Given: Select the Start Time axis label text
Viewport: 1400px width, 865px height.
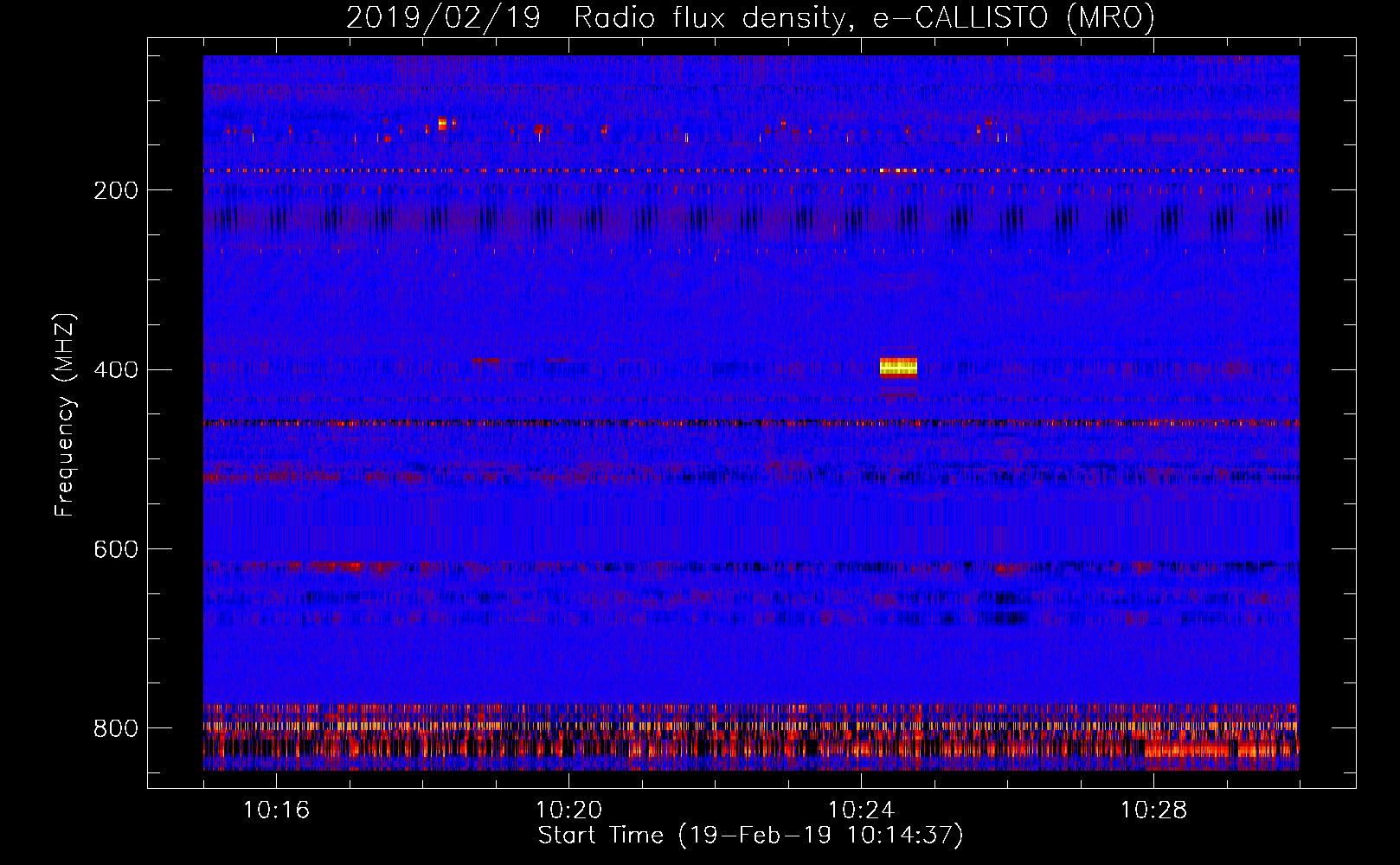Looking at the screenshot, I should pos(751,836).
